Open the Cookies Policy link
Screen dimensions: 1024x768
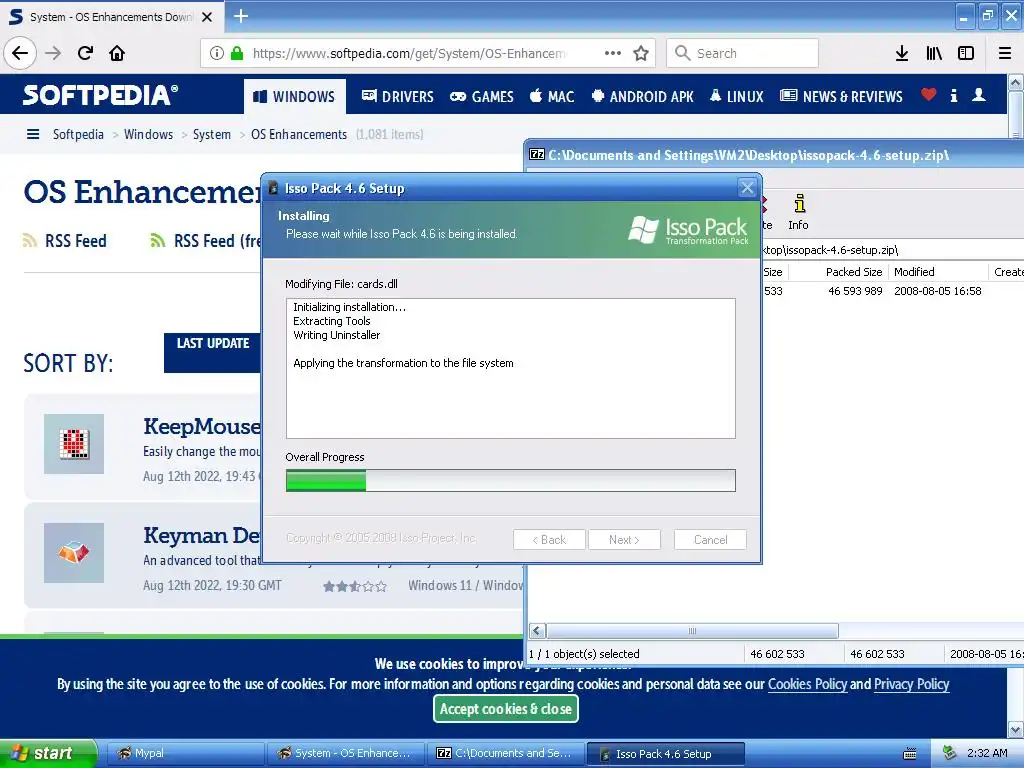807,684
